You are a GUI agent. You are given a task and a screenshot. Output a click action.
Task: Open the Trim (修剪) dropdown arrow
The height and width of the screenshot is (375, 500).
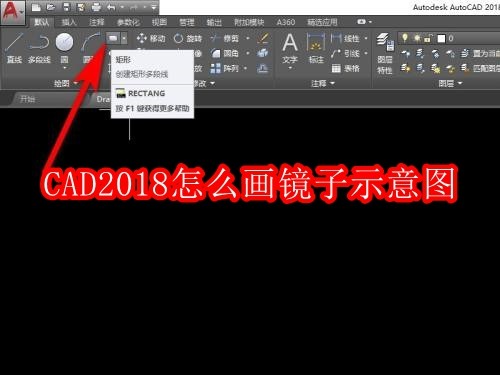pyautogui.click(x=248, y=39)
